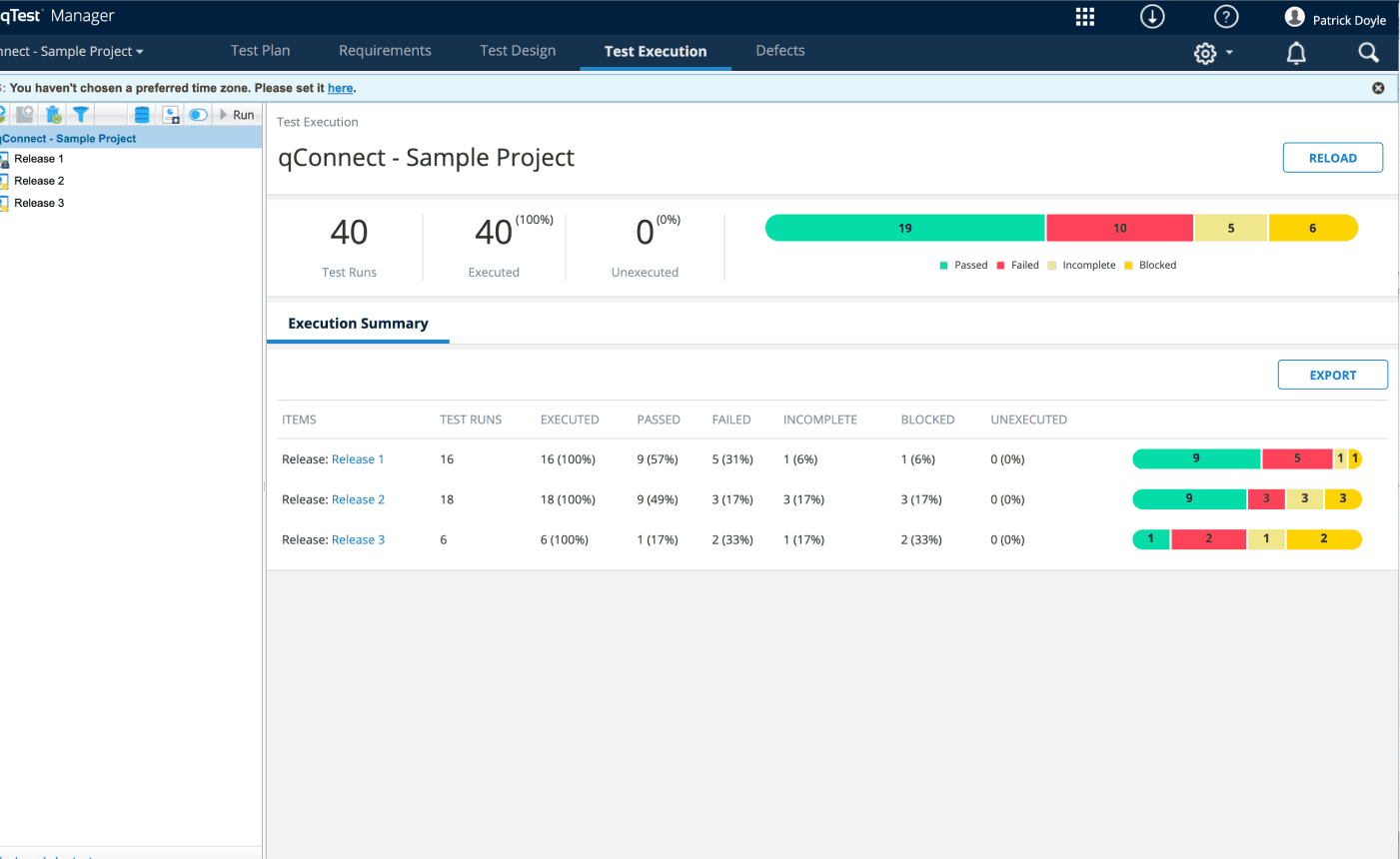This screenshot has height=859, width=1400.
Task: Open the Release 2 link in table
Action: (x=358, y=499)
